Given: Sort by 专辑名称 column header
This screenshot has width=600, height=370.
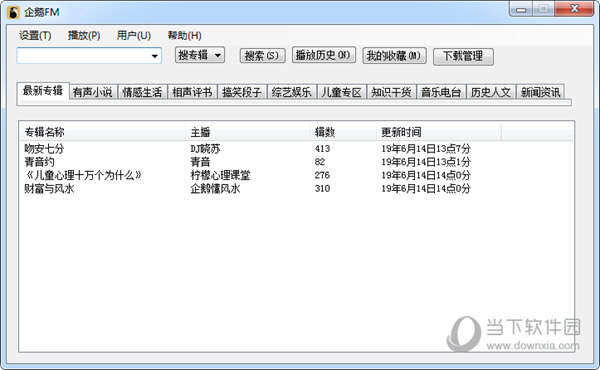Looking at the screenshot, I should pos(102,132).
